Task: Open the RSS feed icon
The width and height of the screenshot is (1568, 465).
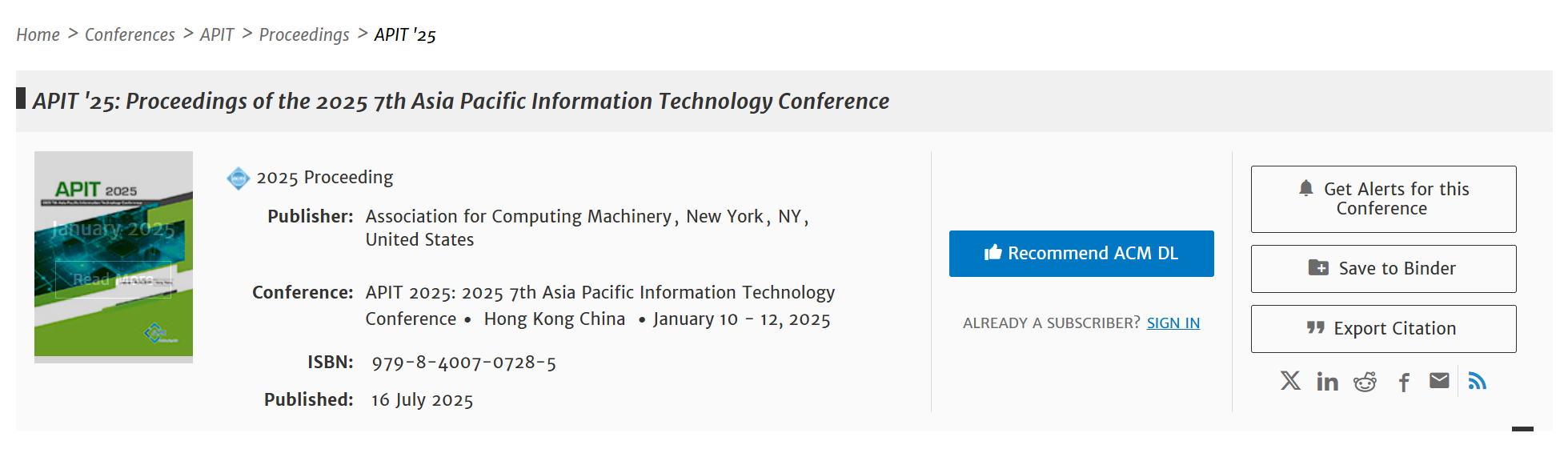Action: click(1478, 381)
